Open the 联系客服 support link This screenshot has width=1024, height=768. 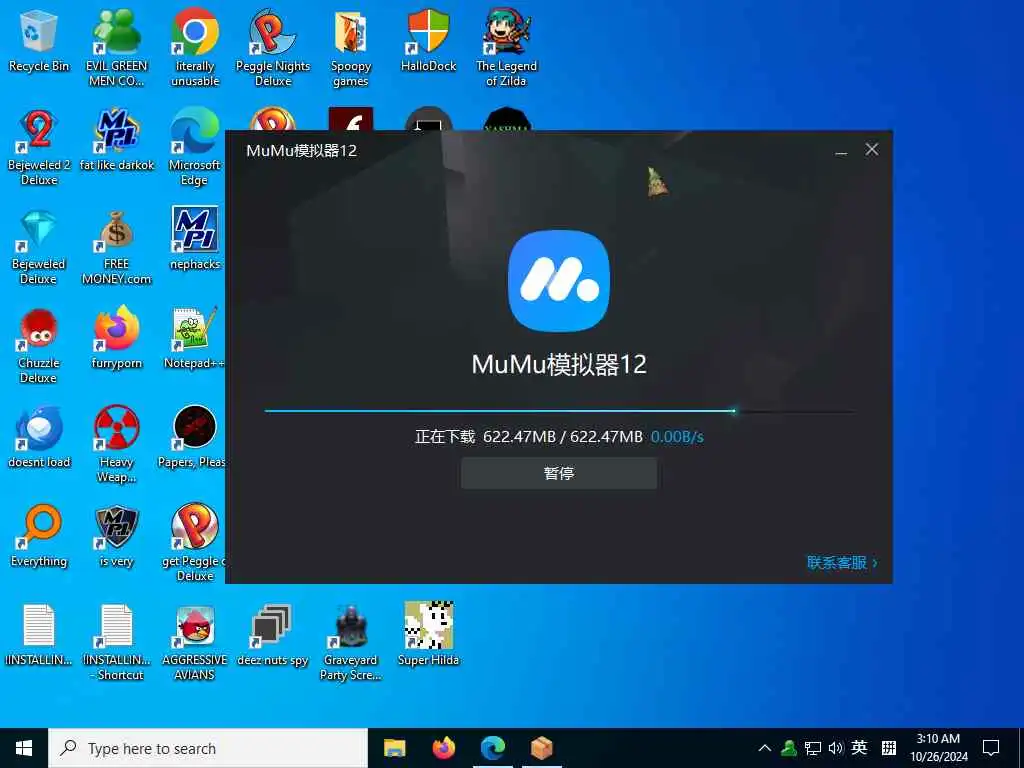click(x=842, y=562)
